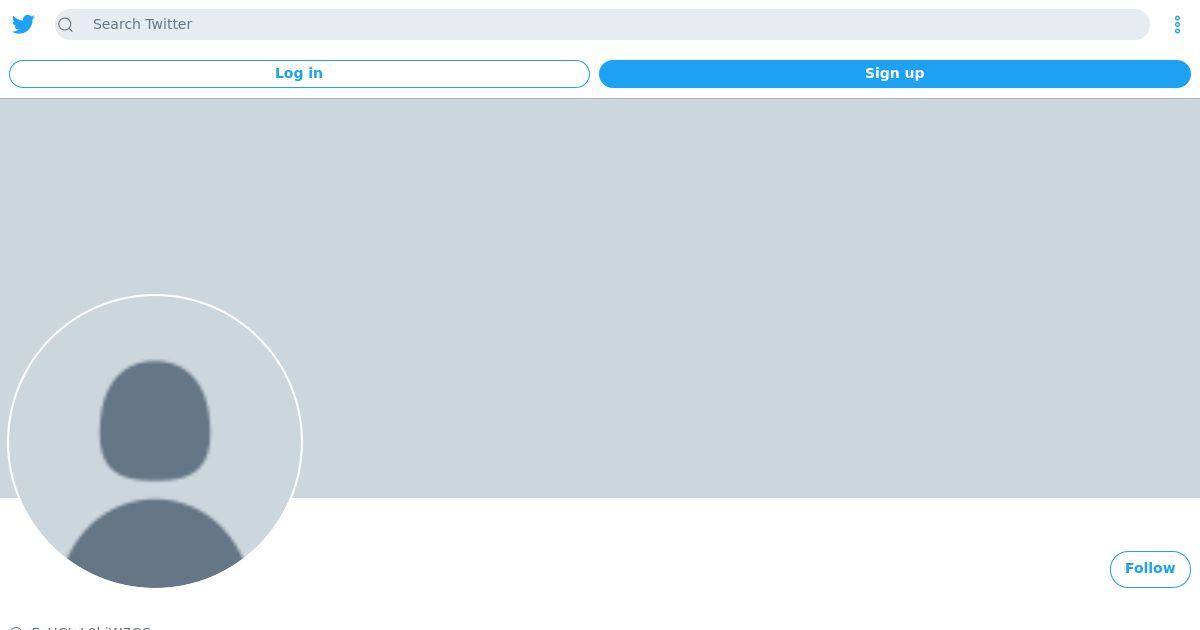This screenshot has height=630, width=1200.
Task: Focus the Search Twitter field
Action: [602, 24]
